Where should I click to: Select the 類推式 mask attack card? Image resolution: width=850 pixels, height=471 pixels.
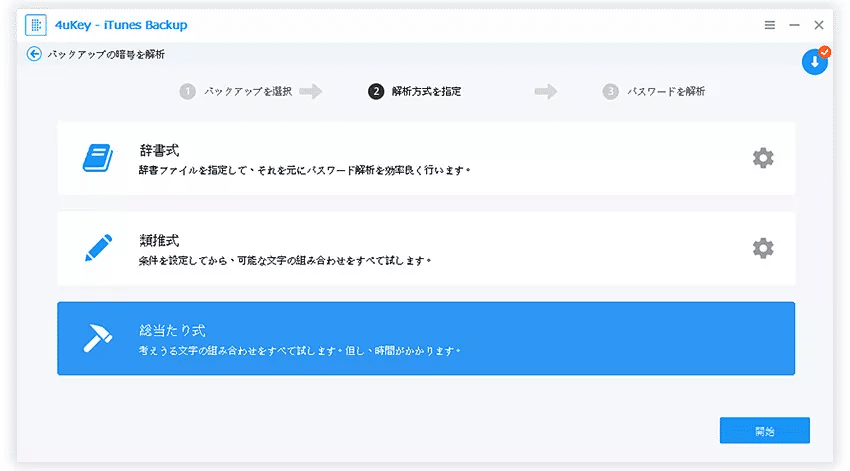point(426,248)
